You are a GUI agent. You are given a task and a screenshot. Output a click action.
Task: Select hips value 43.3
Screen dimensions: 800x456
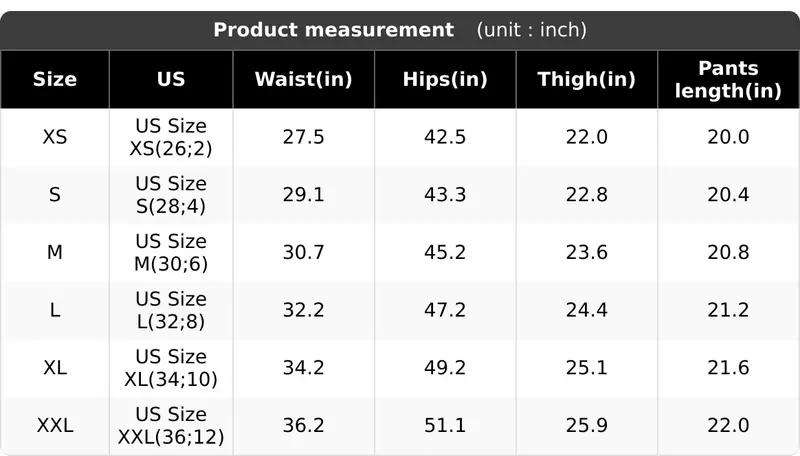click(x=445, y=195)
